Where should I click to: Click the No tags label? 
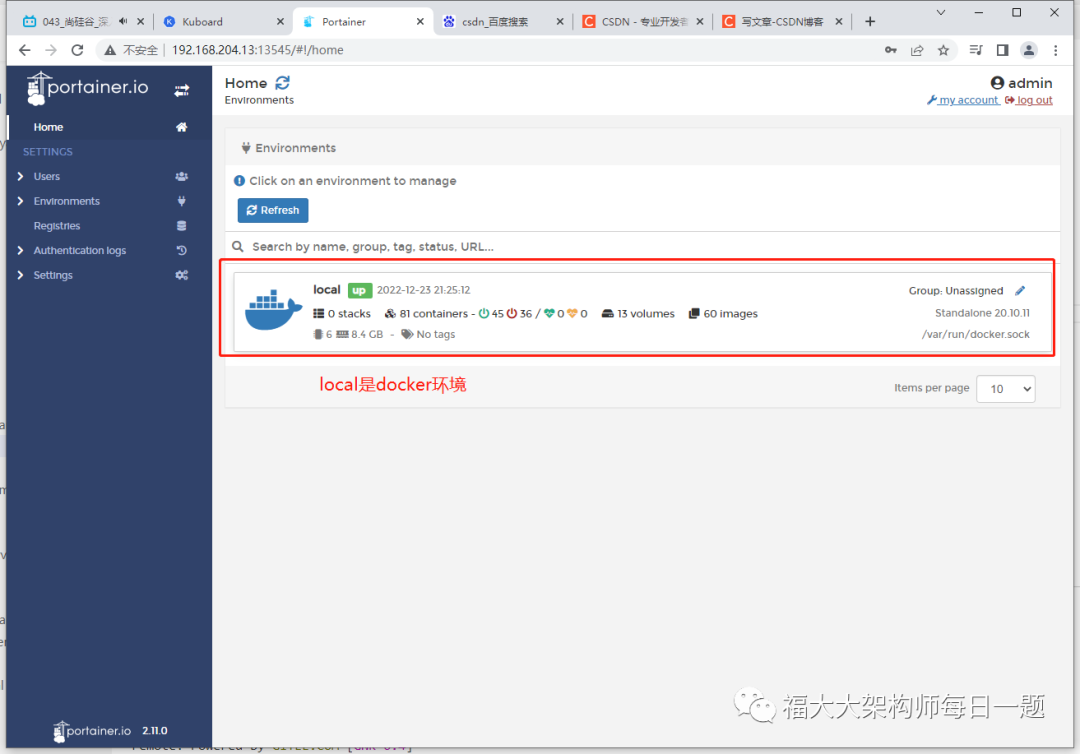pos(435,335)
